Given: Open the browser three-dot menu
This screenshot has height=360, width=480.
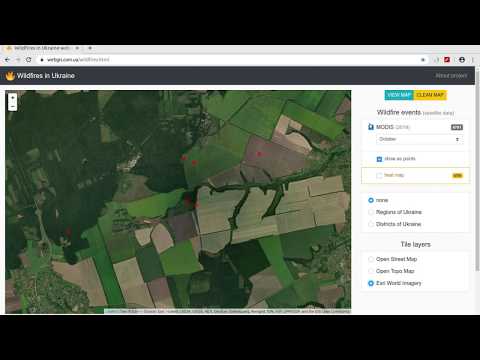Looking at the screenshot, I should click(x=472, y=60).
